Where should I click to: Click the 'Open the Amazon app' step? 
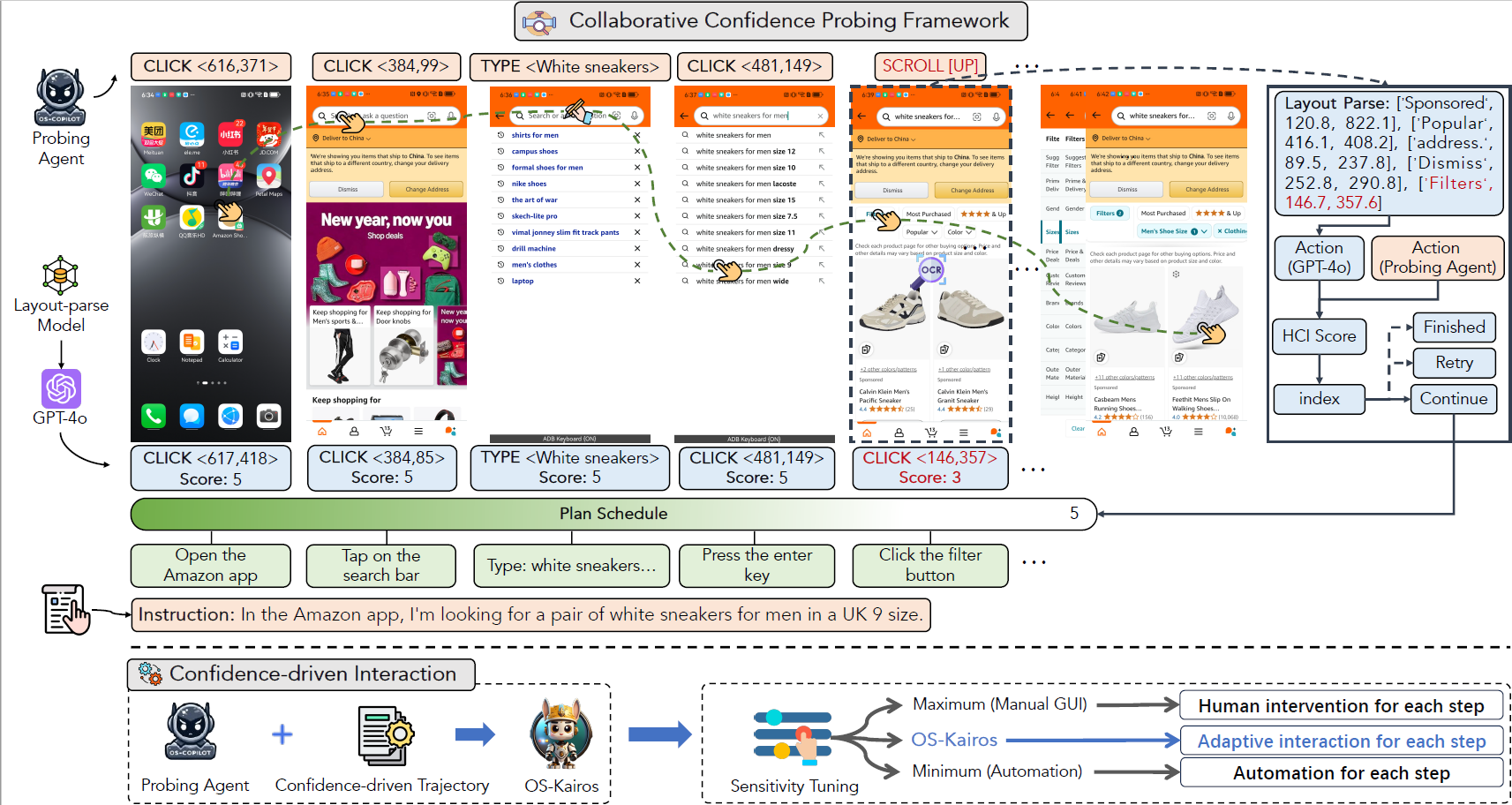211,566
